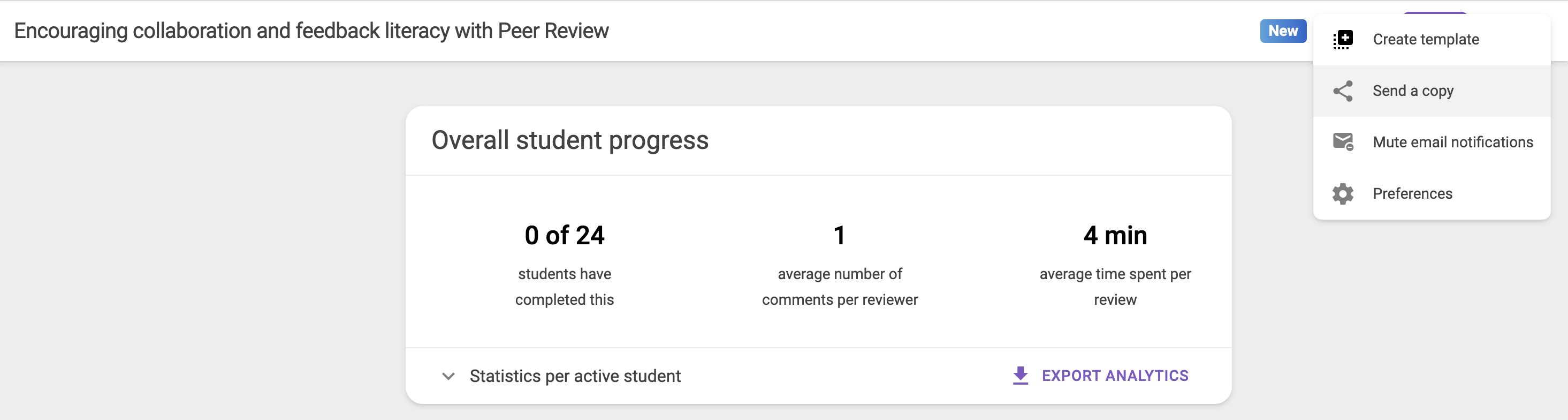Screen dimensions: 1568x420
Task: Select the Send a copy menu entry
Action: (x=1413, y=91)
